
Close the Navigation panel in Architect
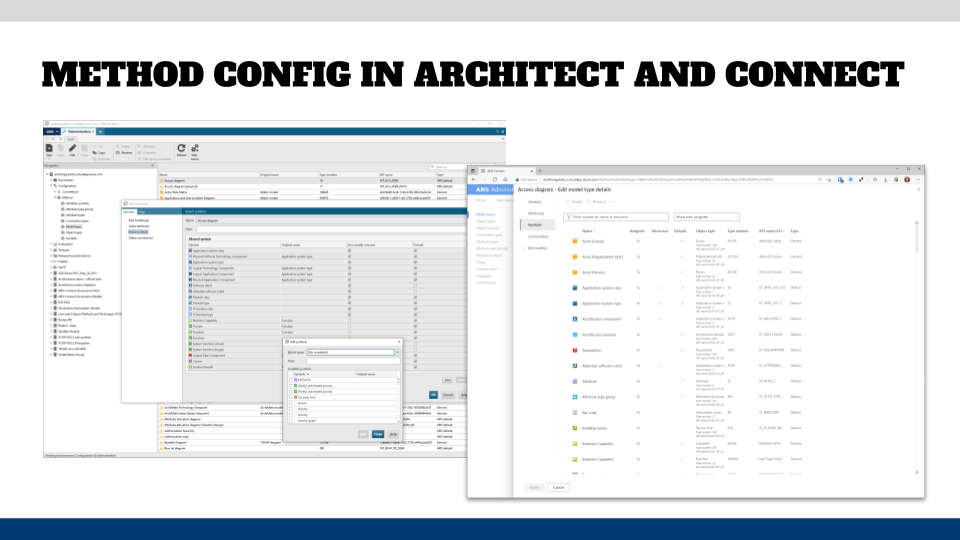[x=153, y=165]
